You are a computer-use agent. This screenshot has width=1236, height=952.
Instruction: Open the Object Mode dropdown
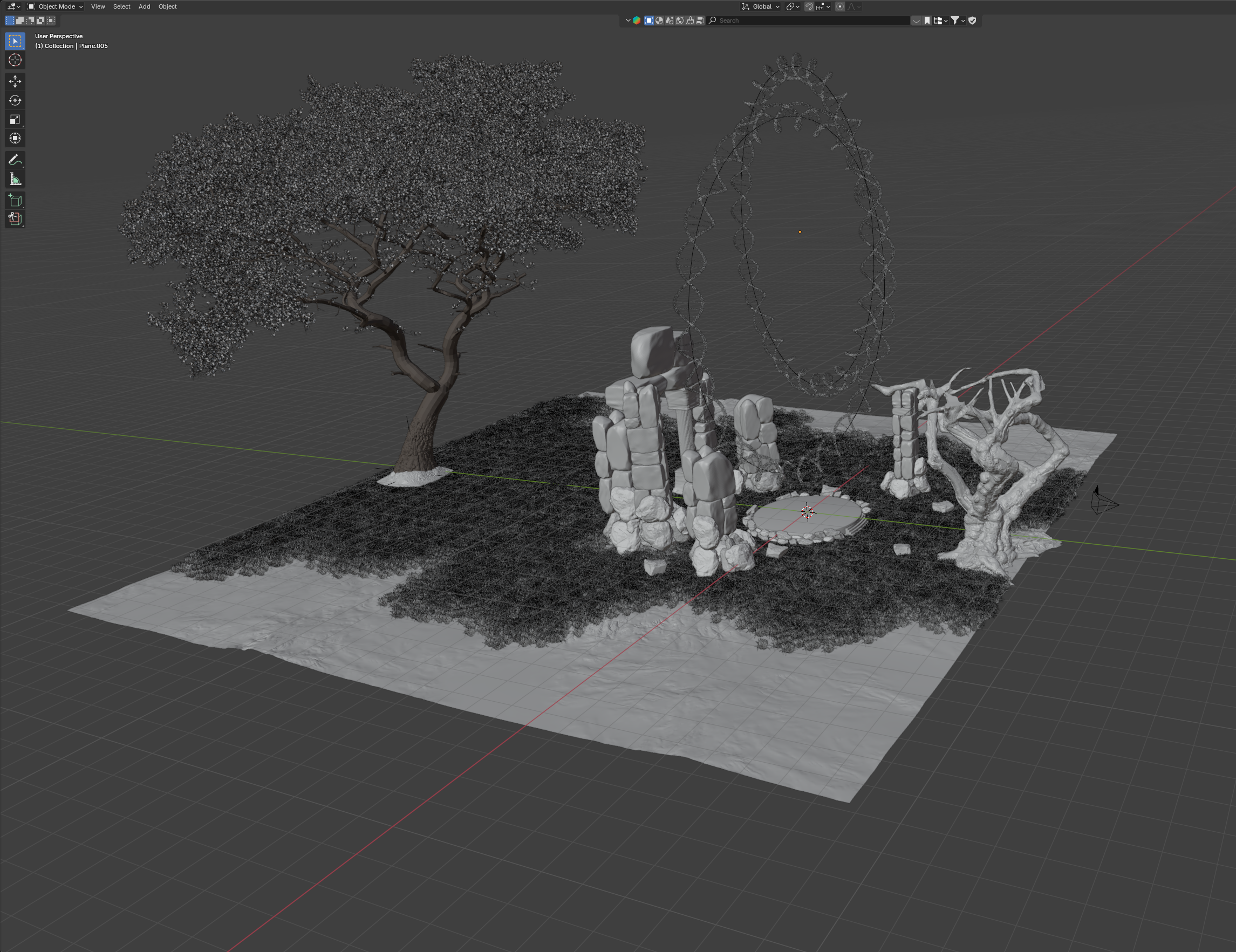(56, 7)
